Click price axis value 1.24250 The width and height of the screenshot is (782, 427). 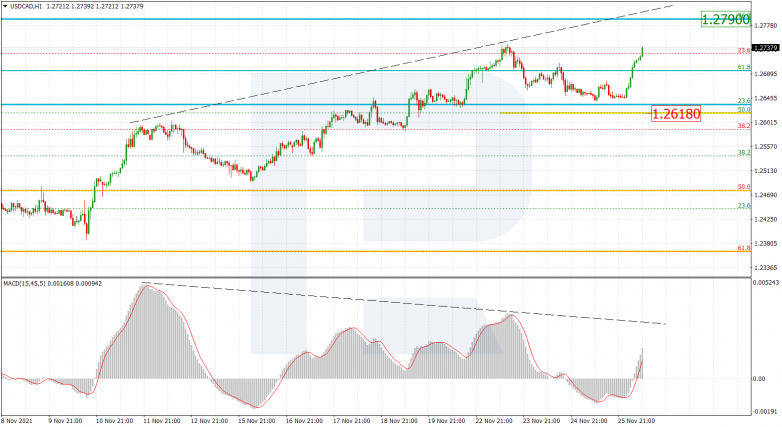766,219
